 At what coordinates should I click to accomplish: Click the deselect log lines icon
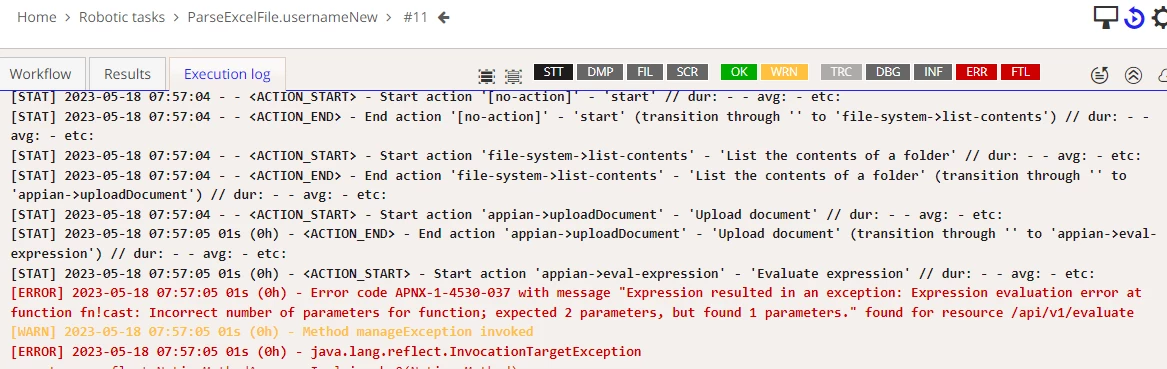[x=513, y=74]
